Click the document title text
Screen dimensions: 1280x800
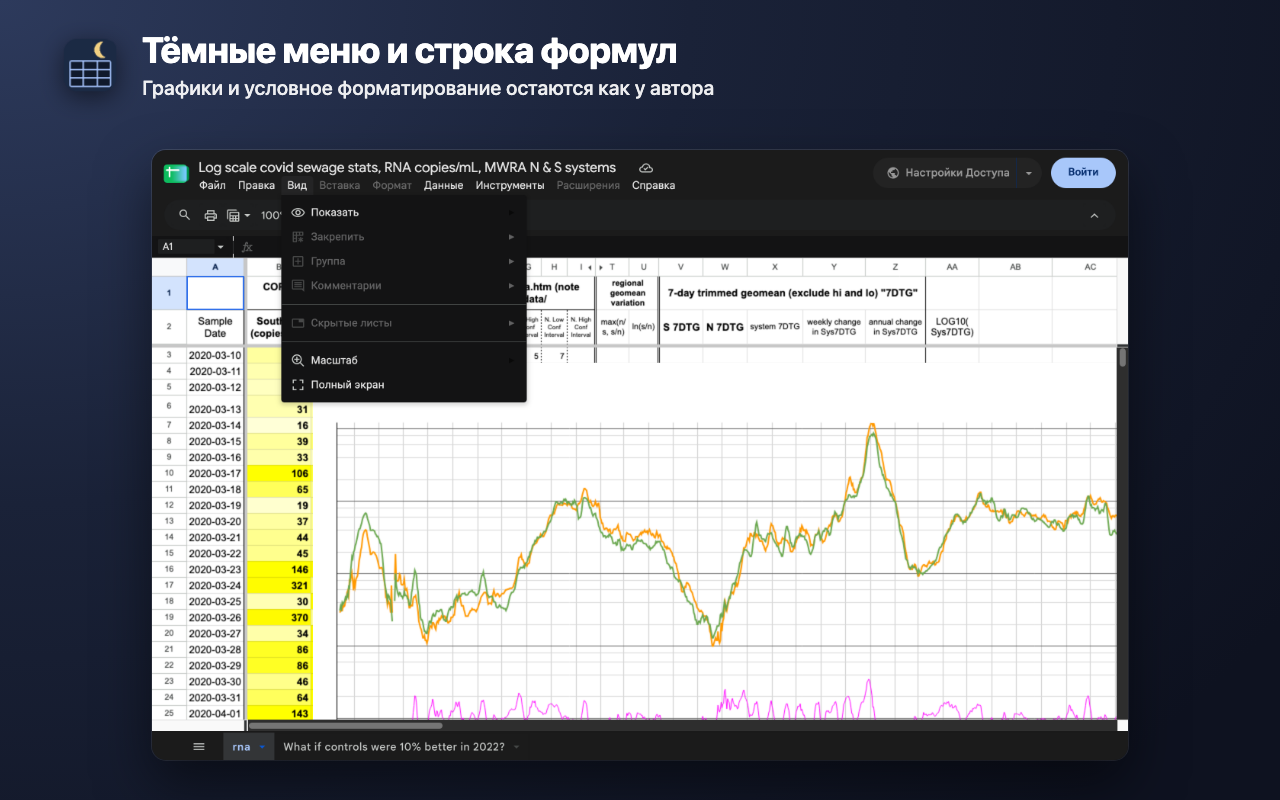pyautogui.click(x=407, y=167)
